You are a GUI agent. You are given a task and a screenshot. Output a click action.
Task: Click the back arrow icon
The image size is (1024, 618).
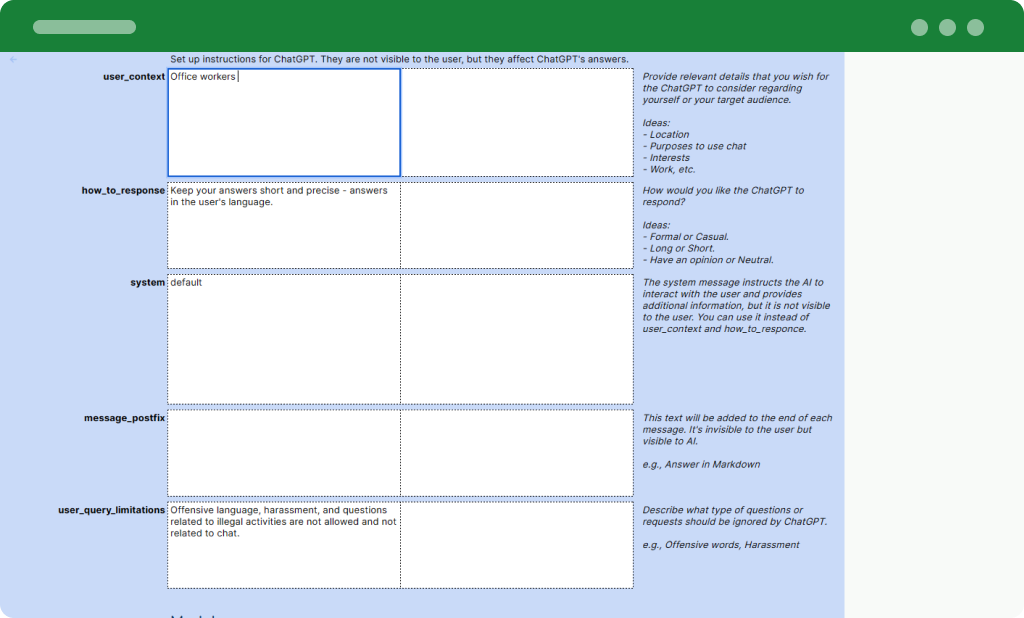[x=12, y=60]
